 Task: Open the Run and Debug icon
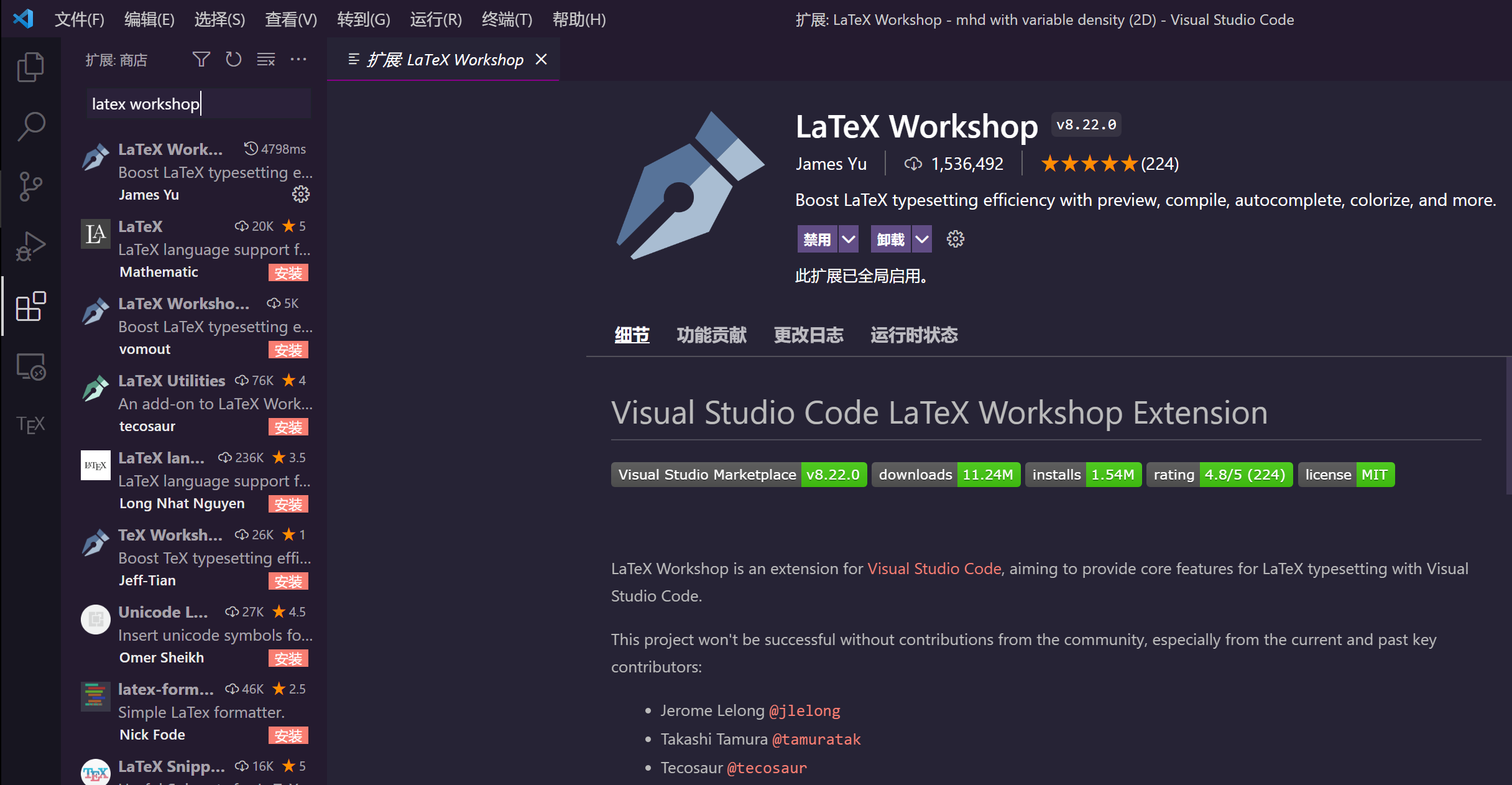click(x=30, y=245)
